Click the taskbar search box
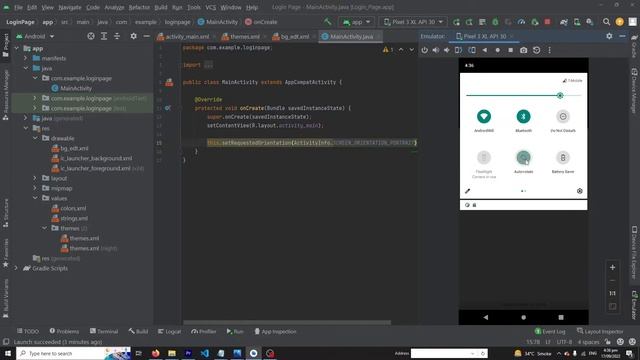This screenshot has width=640, height=360. pyautogui.click(x=73, y=353)
